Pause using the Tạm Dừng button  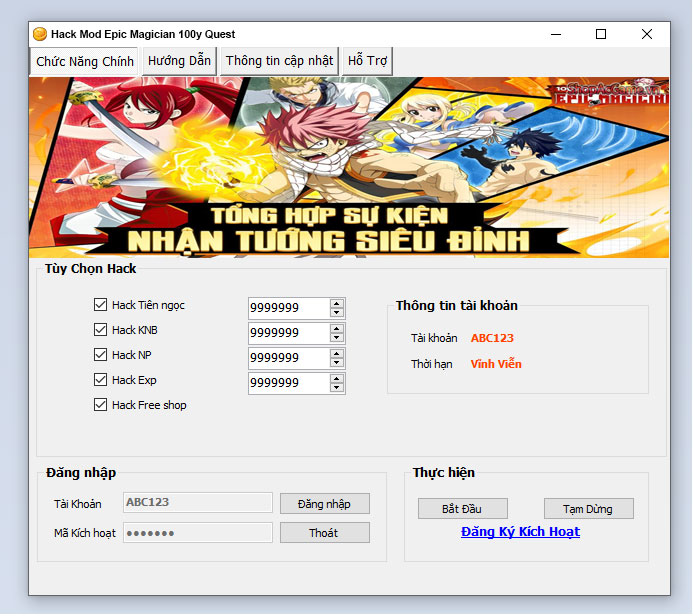589,509
